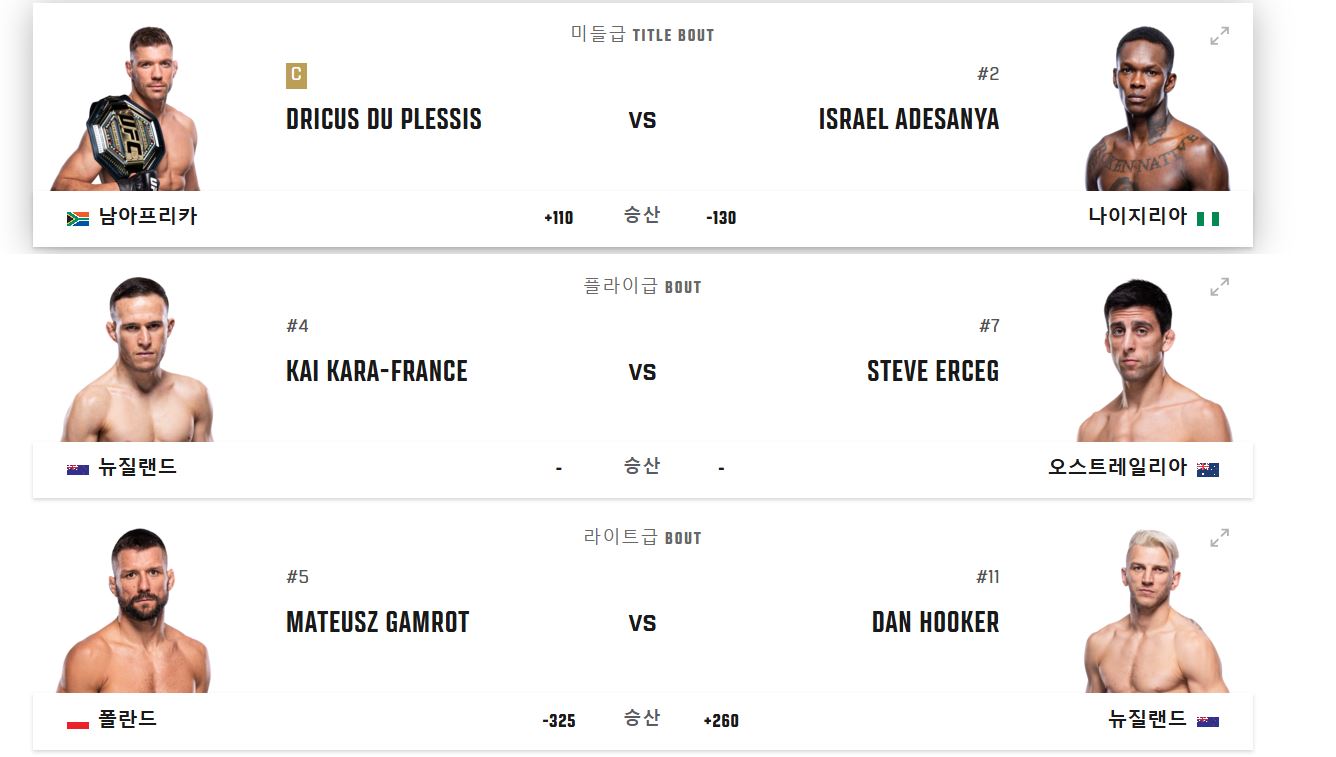The height and width of the screenshot is (757, 1336).
Task: Select the New Zealand flag beside Kara-France
Action: point(78,467)
